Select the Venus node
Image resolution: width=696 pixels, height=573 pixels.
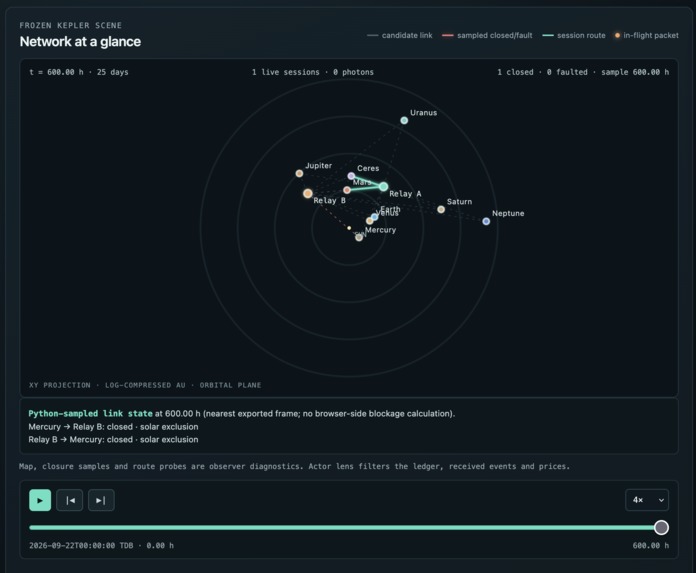pos(369,221)
